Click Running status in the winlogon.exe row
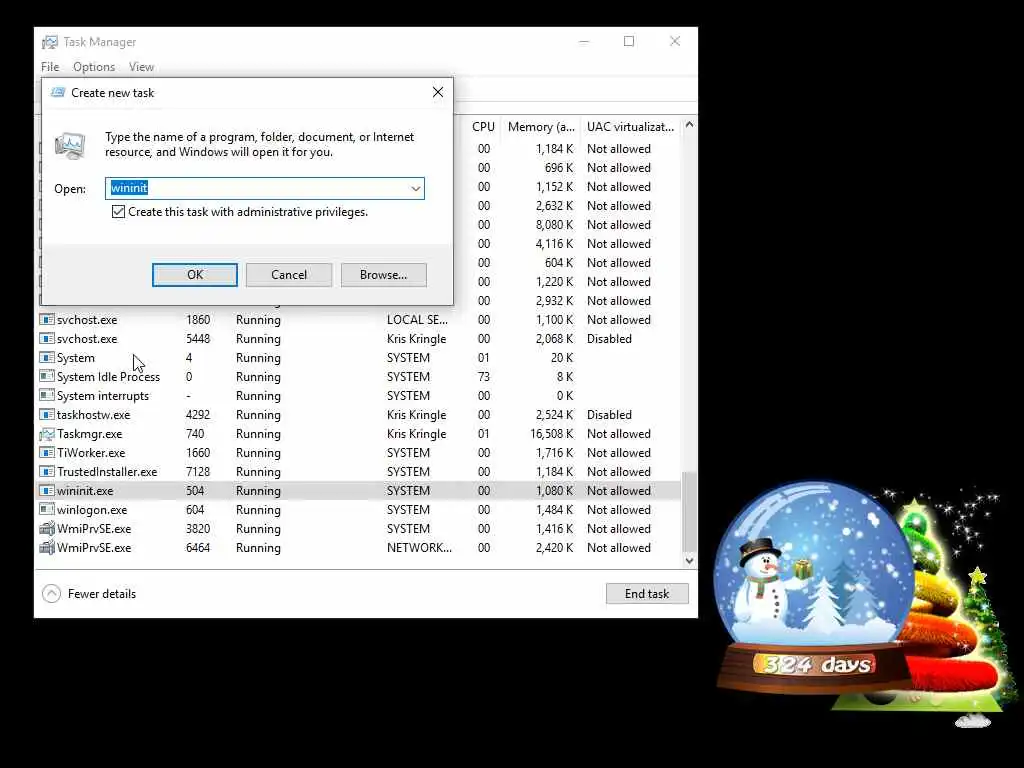This screenshot has height=768, width=1024. (x=258, y=509)
